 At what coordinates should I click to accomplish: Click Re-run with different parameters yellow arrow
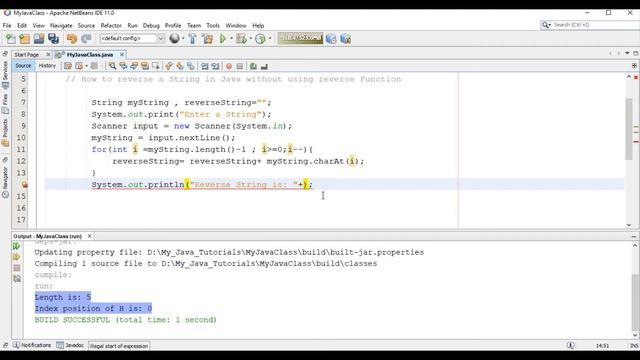[x=17, y=257]
